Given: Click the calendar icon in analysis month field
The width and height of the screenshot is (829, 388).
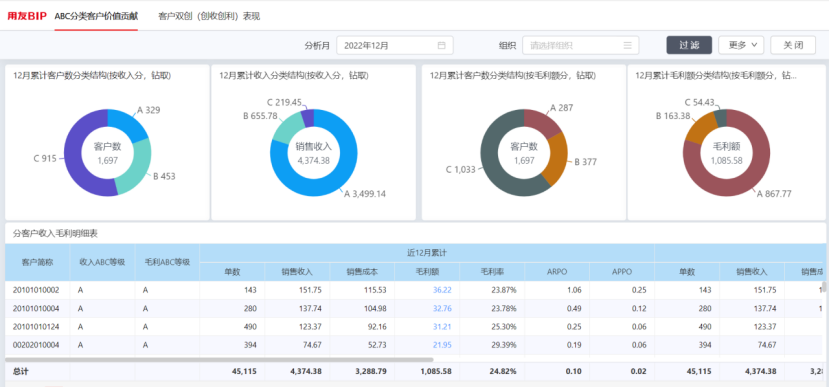Looking at the screenshot, I should (x=441, y=45).
